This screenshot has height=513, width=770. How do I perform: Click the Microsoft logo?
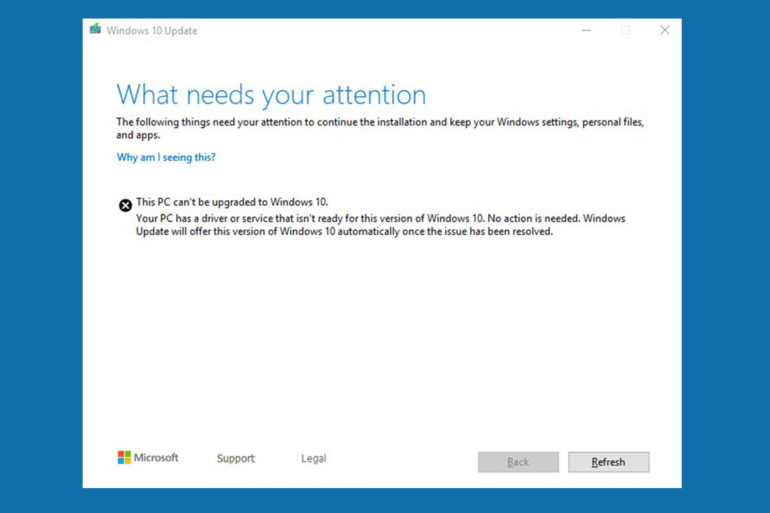pos(148,458)
